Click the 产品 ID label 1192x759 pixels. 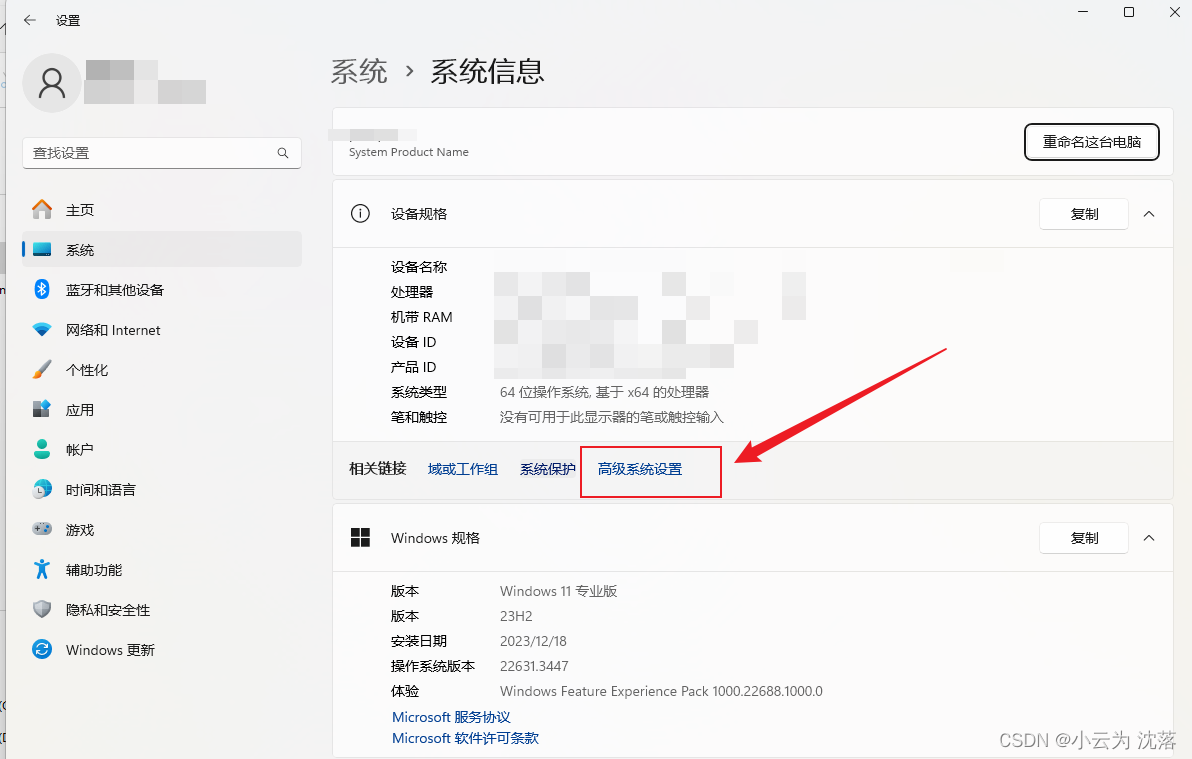point(414,367)
